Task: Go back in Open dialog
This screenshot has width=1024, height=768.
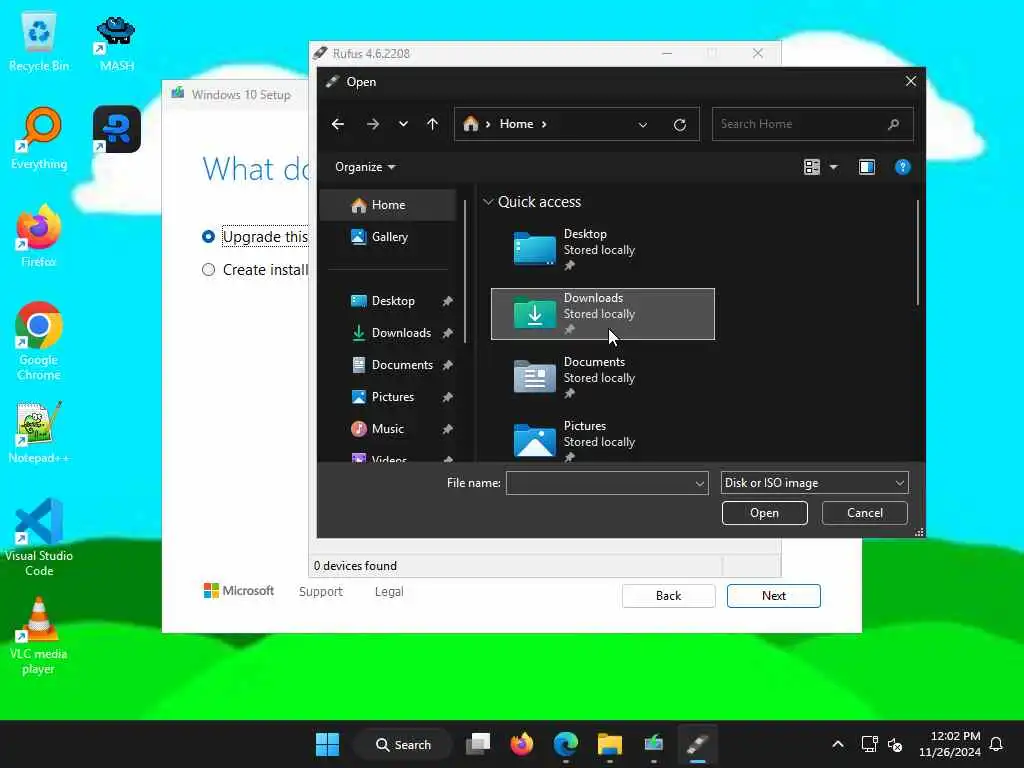Action: pos(338,124)
